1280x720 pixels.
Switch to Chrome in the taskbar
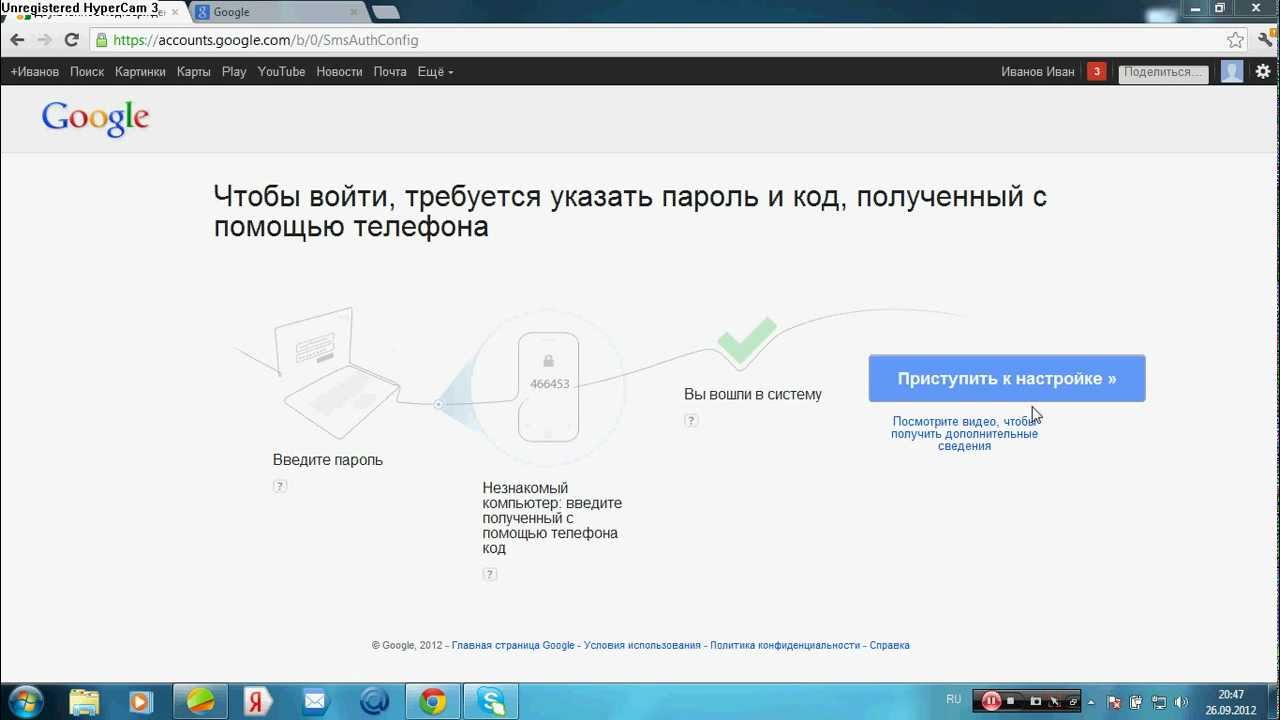(x=433, y=701)
